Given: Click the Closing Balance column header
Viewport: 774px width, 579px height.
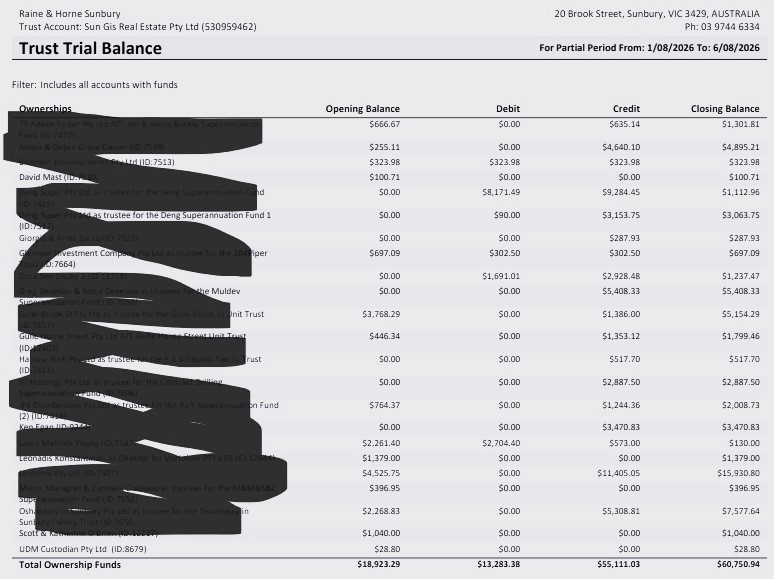Looking at the screenshot, I should pos(725,109).
